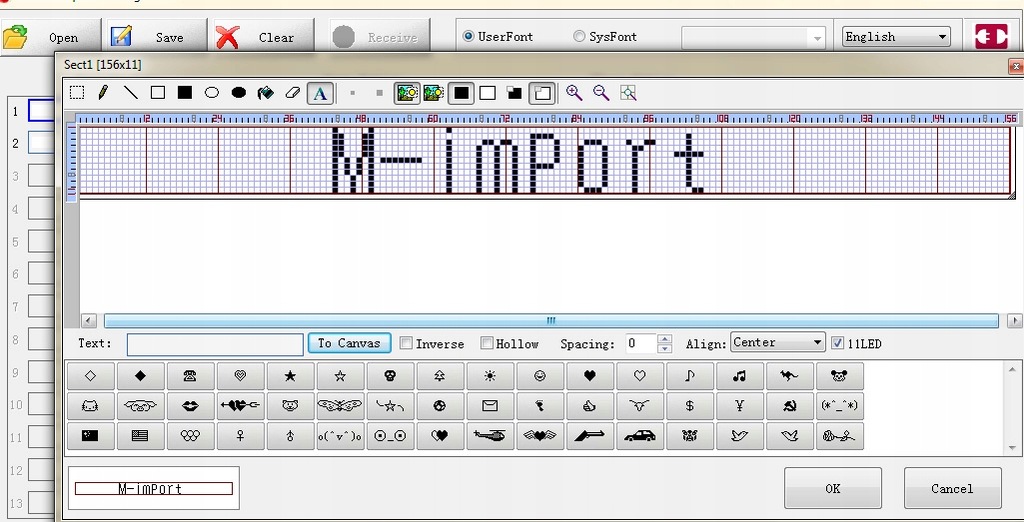This screenshot has width=1024, height=522.
Task: Click the second picture import icon
Action: tap(434, 93)
